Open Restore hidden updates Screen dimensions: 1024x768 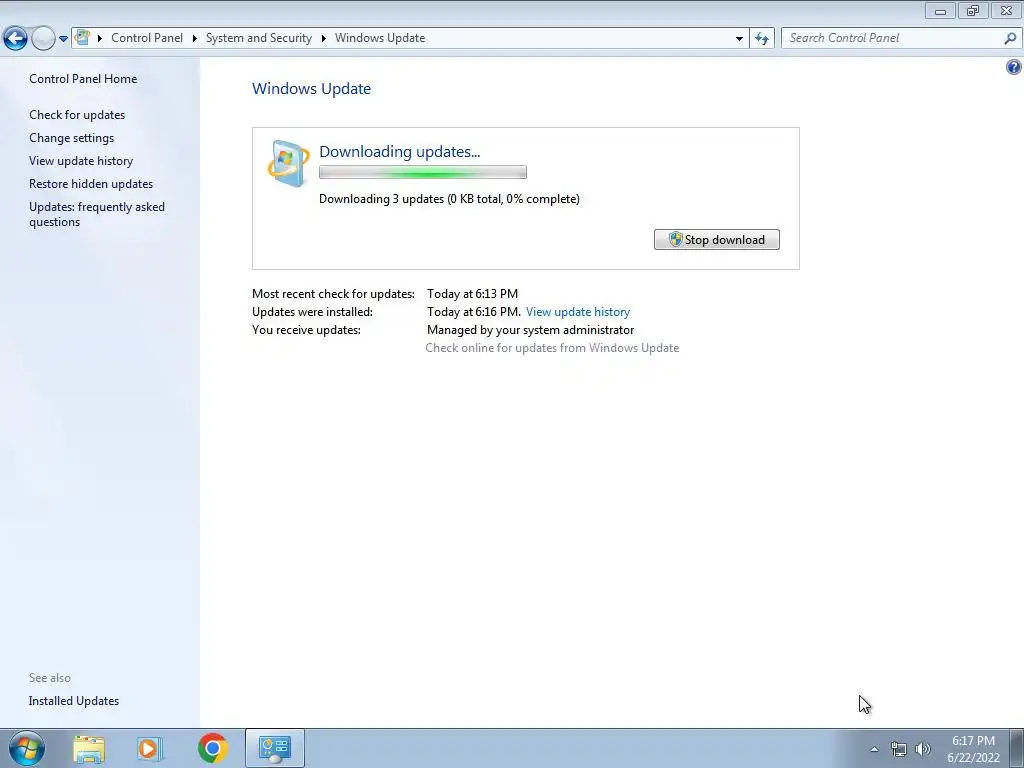(x=91, y=184)
